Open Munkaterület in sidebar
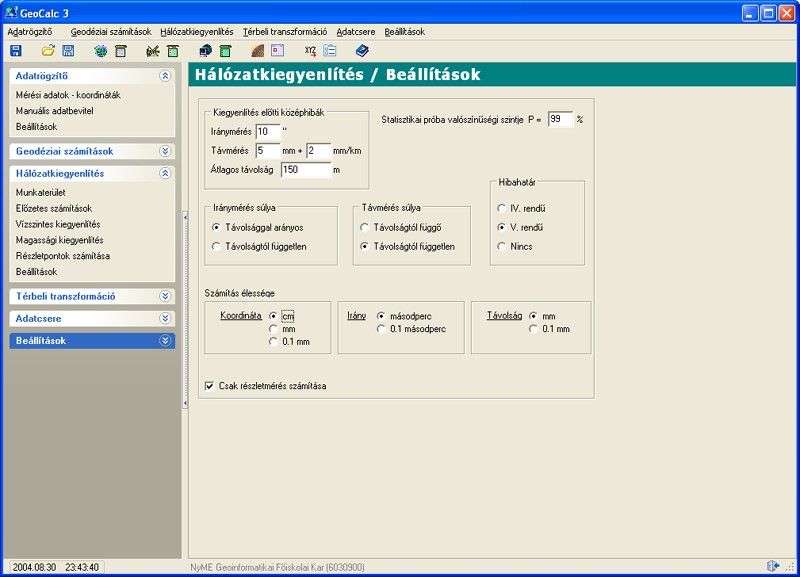800x577 pixels. coord(40,192)
